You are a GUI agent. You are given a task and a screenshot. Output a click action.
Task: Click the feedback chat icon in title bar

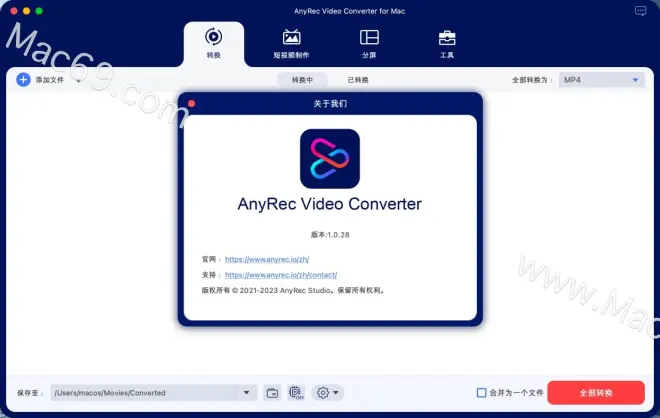640,11
